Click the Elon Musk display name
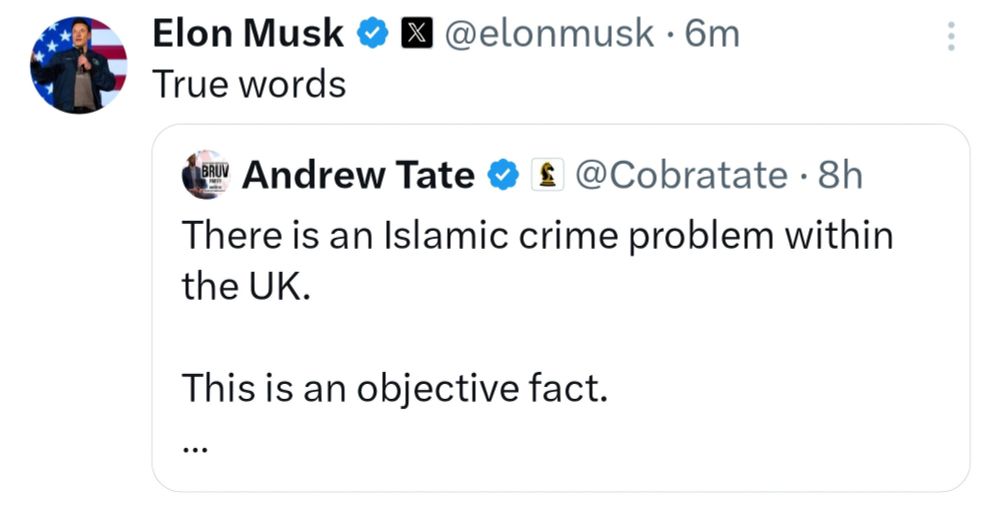This screenshot has height=519, width=1000. click(x=247, y=33)
